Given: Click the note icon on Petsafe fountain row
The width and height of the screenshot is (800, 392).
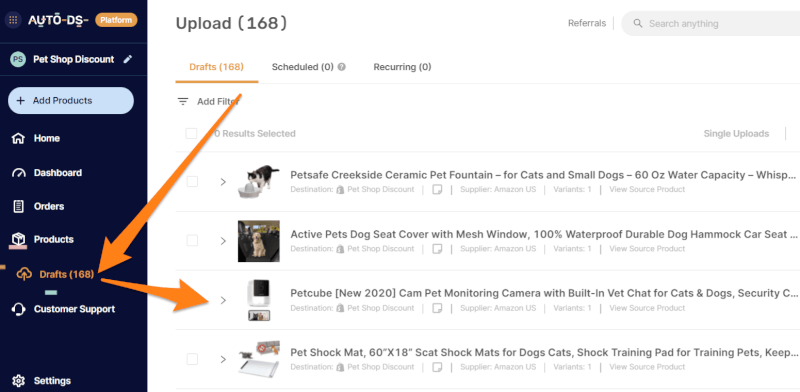Looking at the screenshot, I should click(x=437, y=189).
